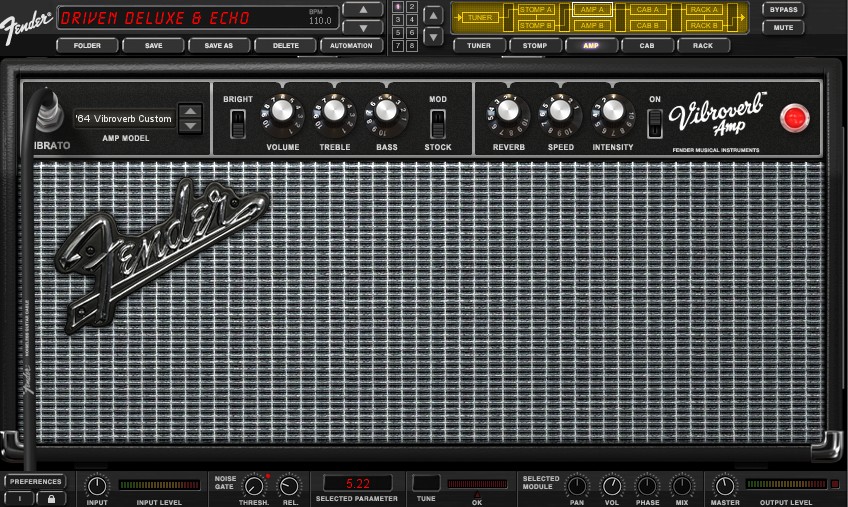Screen dimensions: 848x507
Task: Click the selected module PAN knob
Action: (577, 486)
